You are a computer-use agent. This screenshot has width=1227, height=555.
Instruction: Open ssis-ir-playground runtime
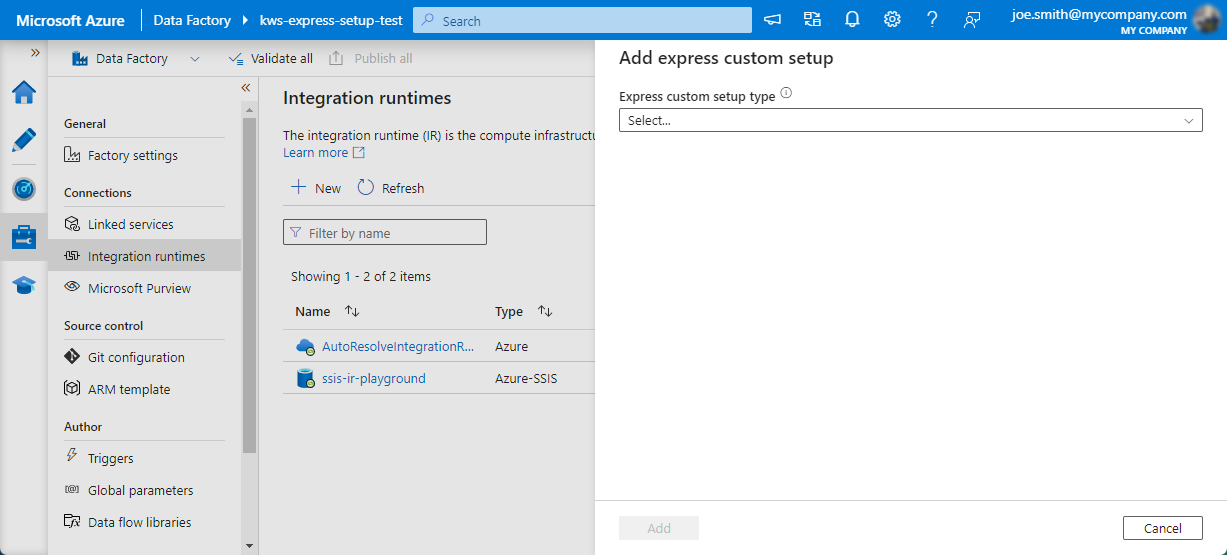(374, 379)
